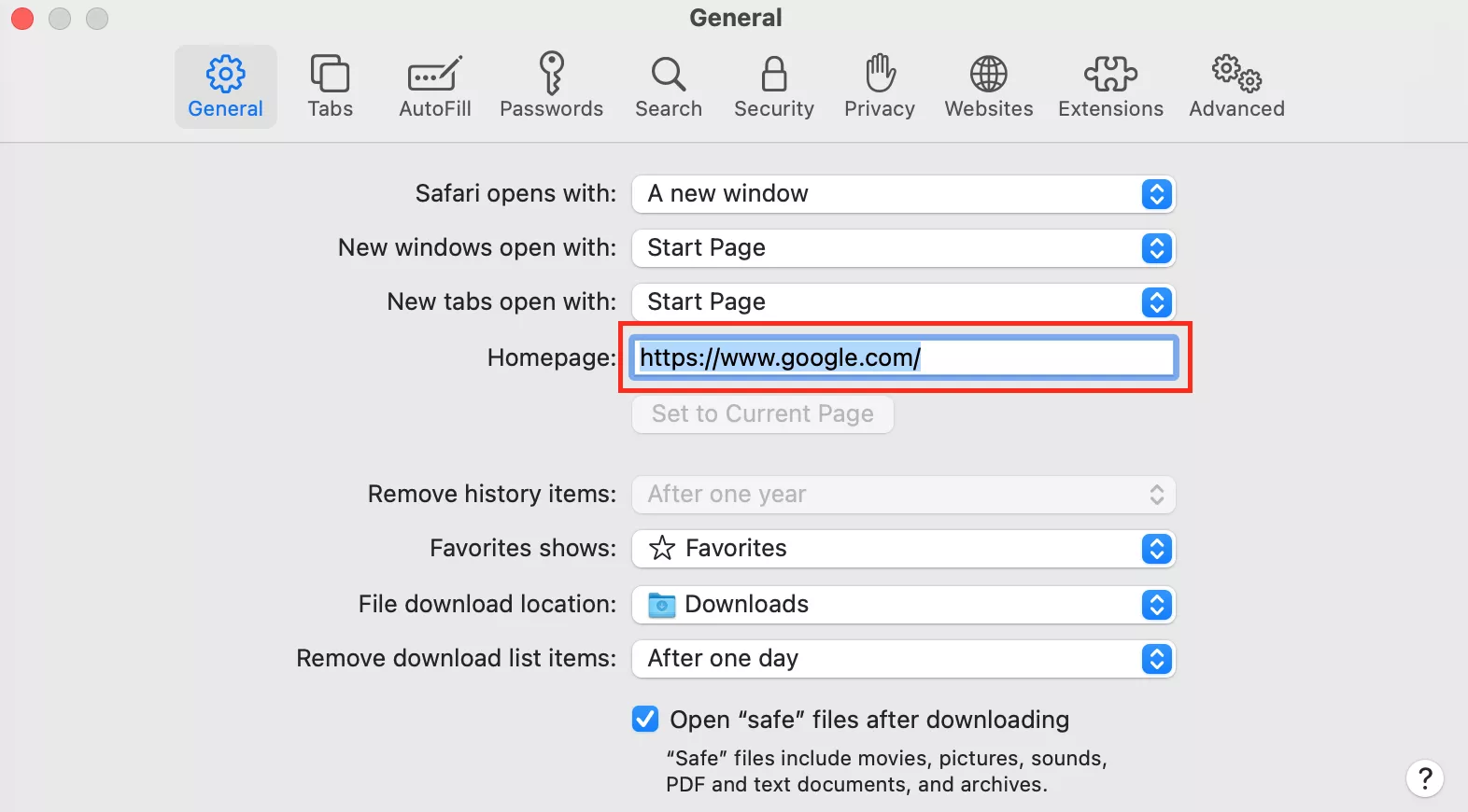The height and width of the screenshot is (812, 1468).
Task: Open Privacy hand icon pane
Action: (880, 87)
